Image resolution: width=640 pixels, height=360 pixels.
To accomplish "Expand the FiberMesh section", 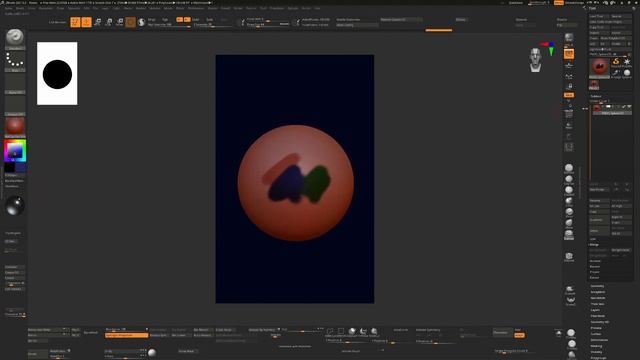I will [x=598, y=316].
